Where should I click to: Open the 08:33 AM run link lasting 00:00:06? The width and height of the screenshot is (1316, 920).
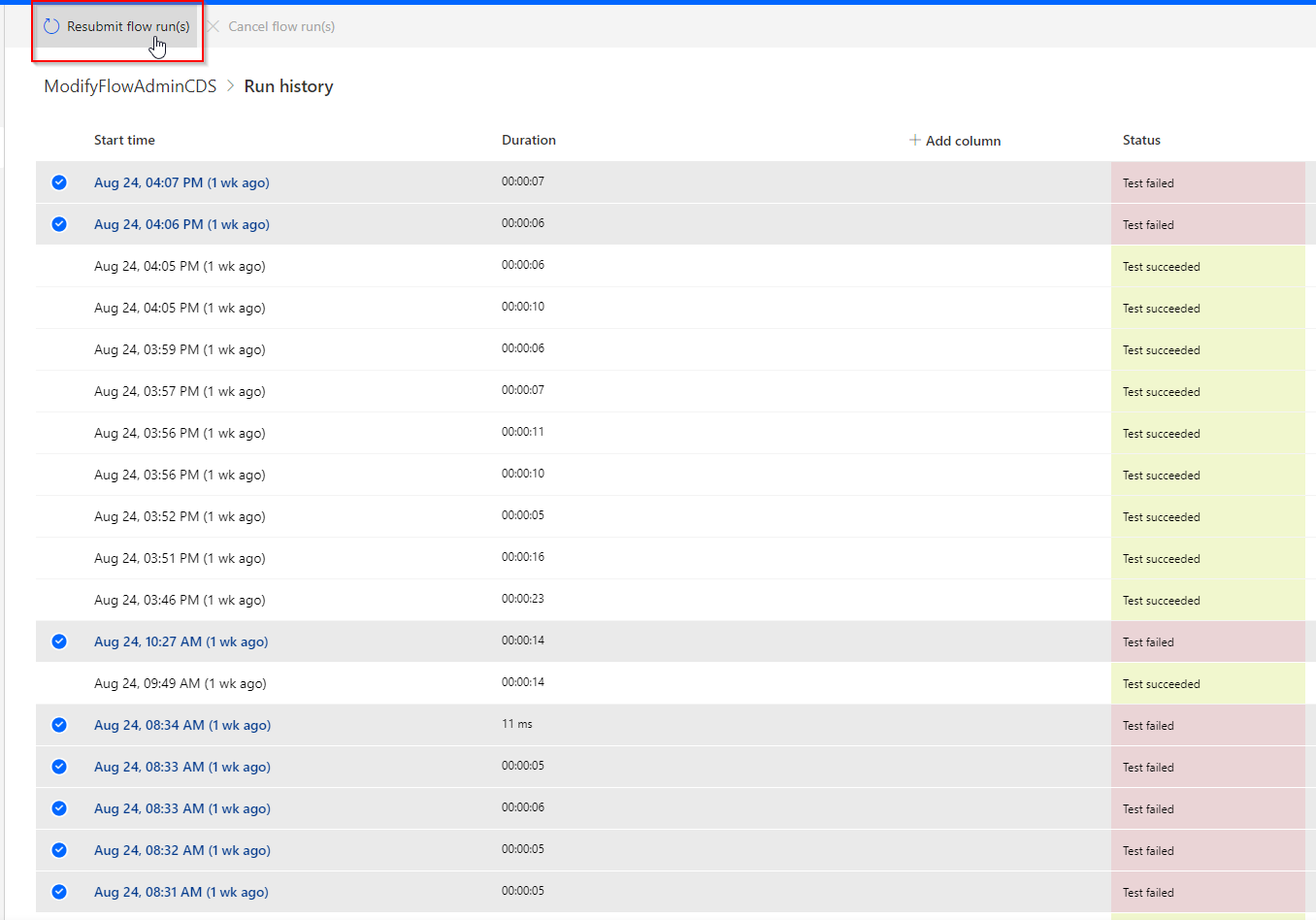coord(182,808)
